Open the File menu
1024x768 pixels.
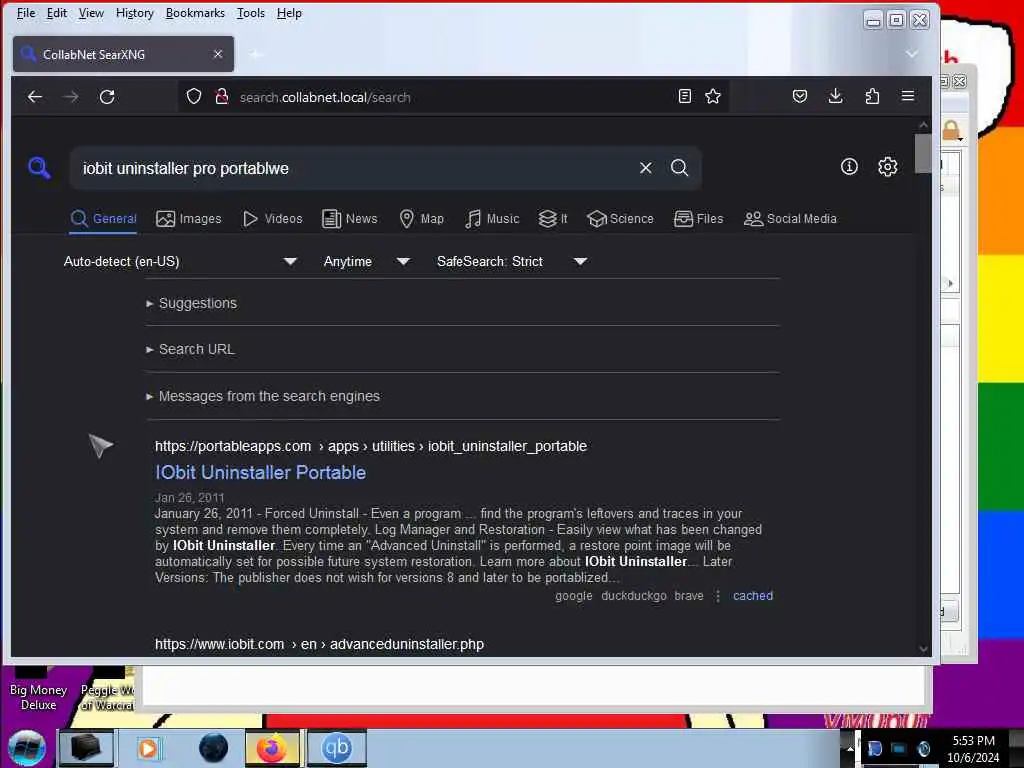coord(26,13)
